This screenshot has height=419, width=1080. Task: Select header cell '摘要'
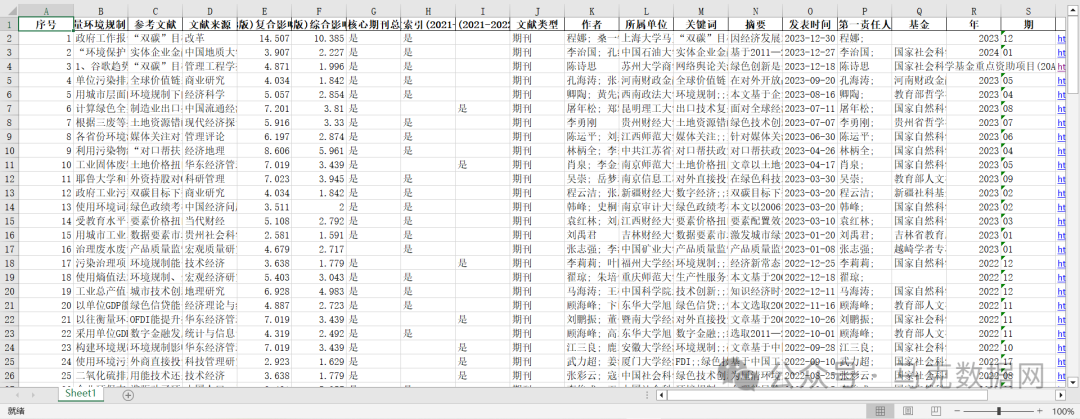pyautogui.click(x=755, y=24)
